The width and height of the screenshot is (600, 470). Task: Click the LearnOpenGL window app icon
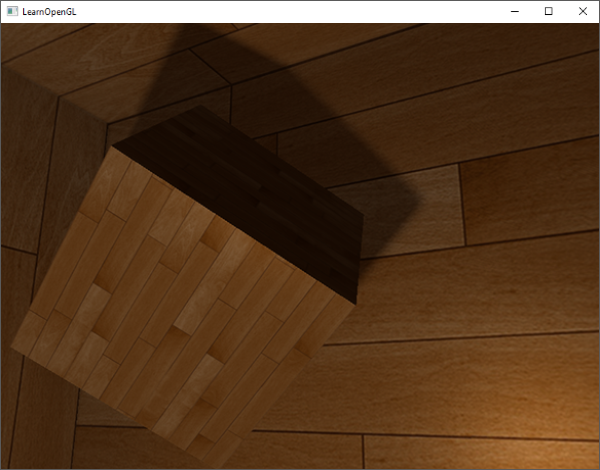pyautogui.click(x=12, y=11)
